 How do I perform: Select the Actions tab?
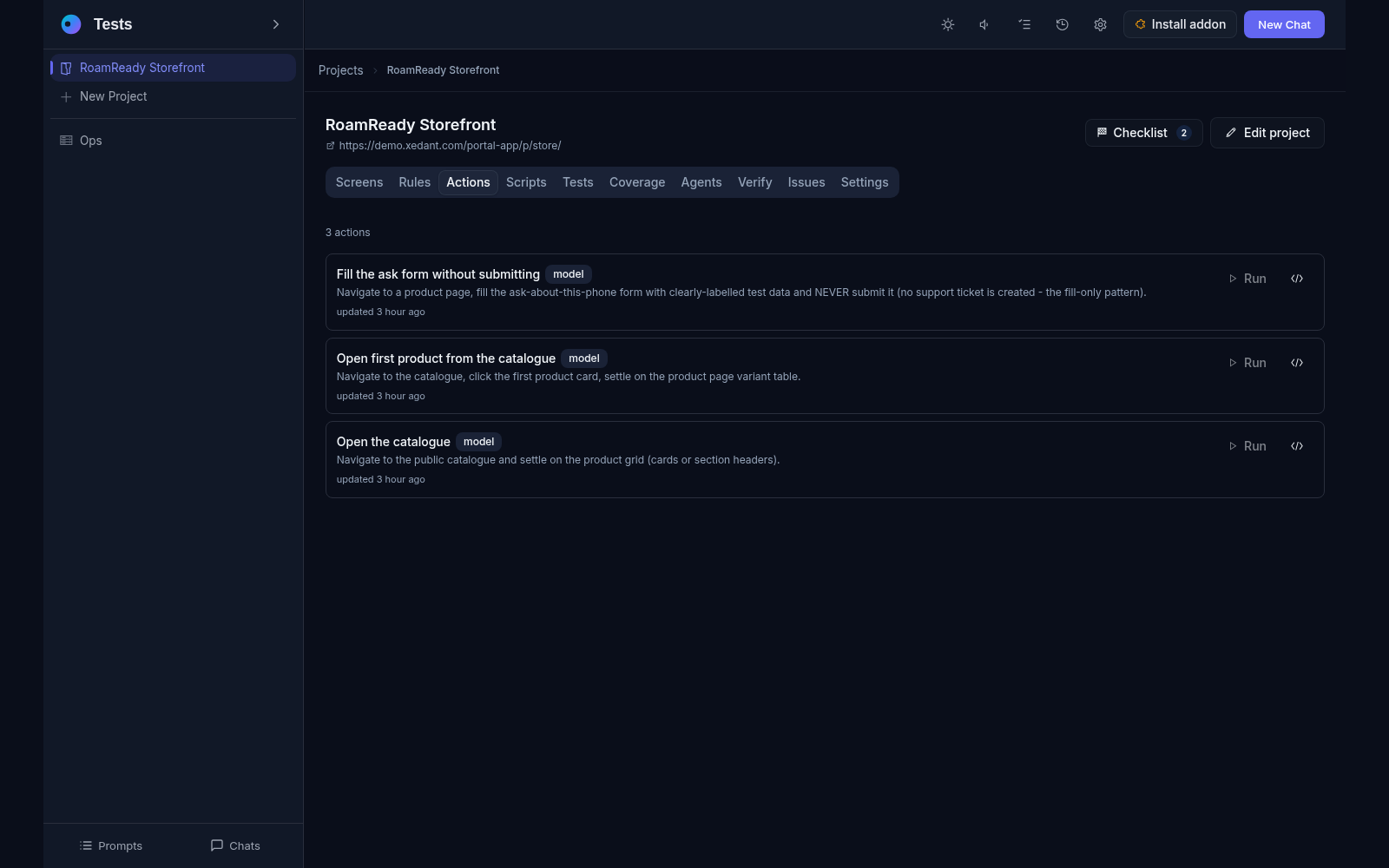coord(468,182)
